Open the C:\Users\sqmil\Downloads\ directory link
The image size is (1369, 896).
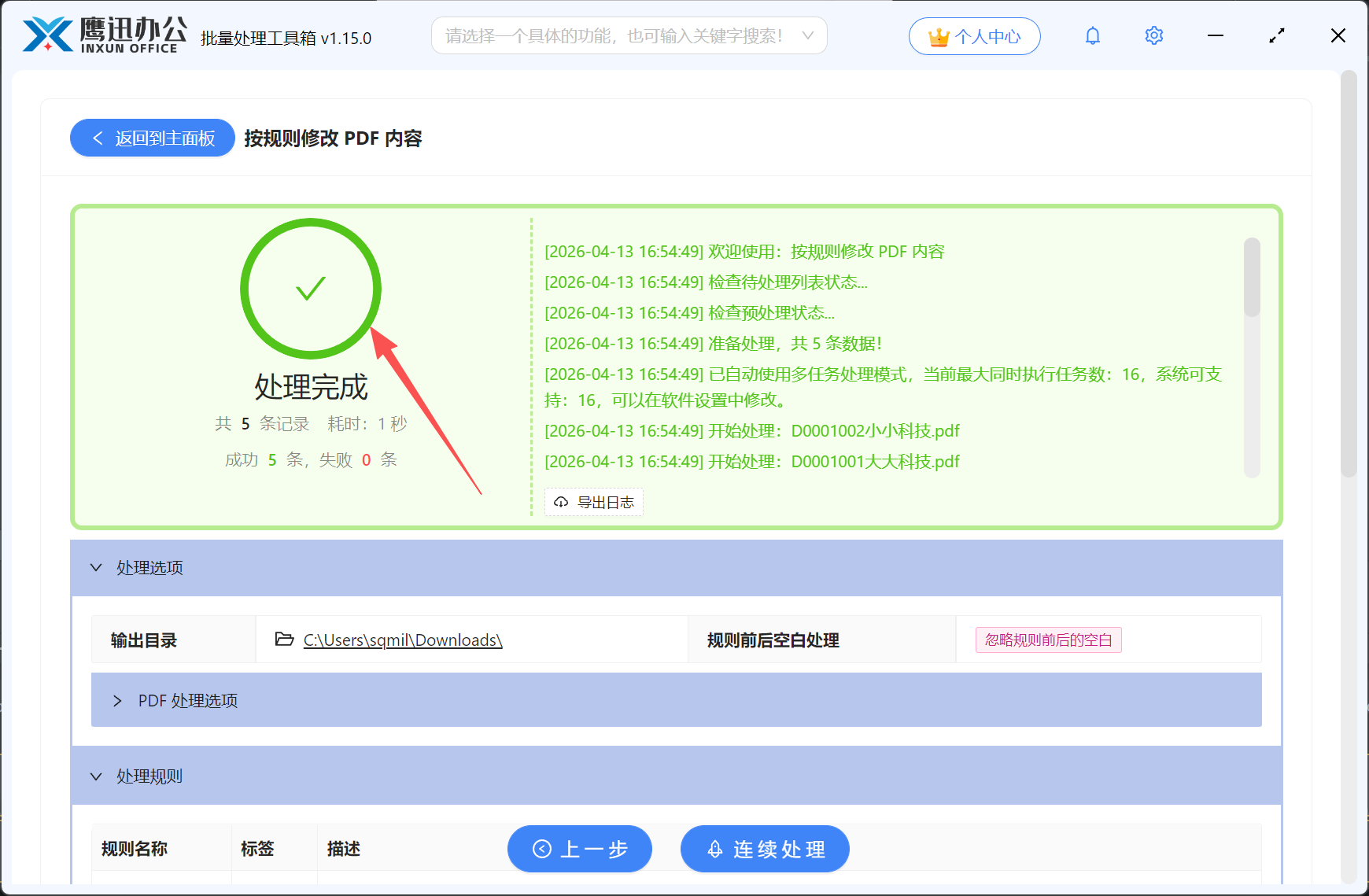[402, 640]
